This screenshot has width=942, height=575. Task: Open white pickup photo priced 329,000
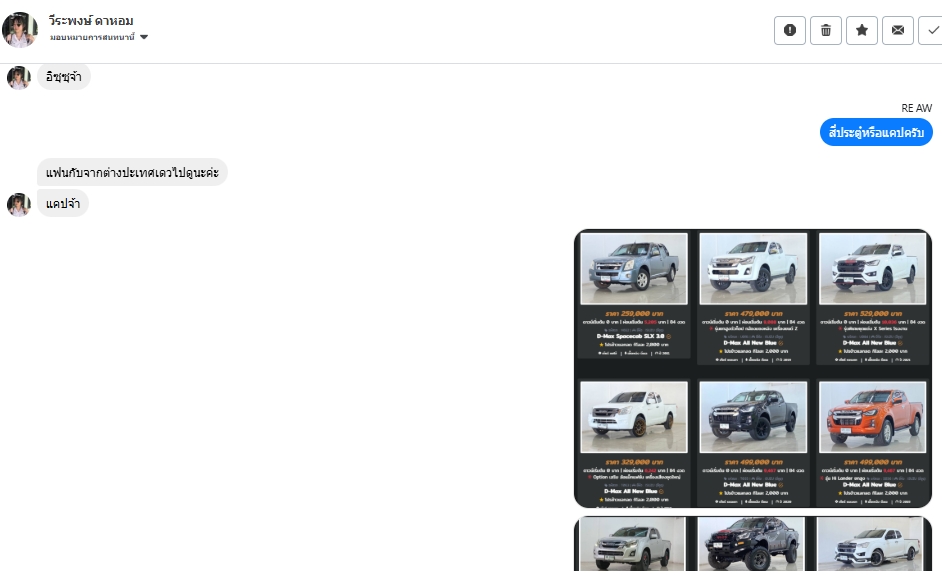(634, 417)
